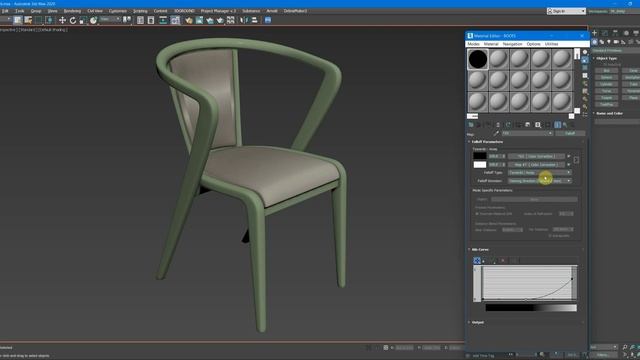Click the Put to Library icon
Screen dimensions: 640x360
[x=528, y=125]
